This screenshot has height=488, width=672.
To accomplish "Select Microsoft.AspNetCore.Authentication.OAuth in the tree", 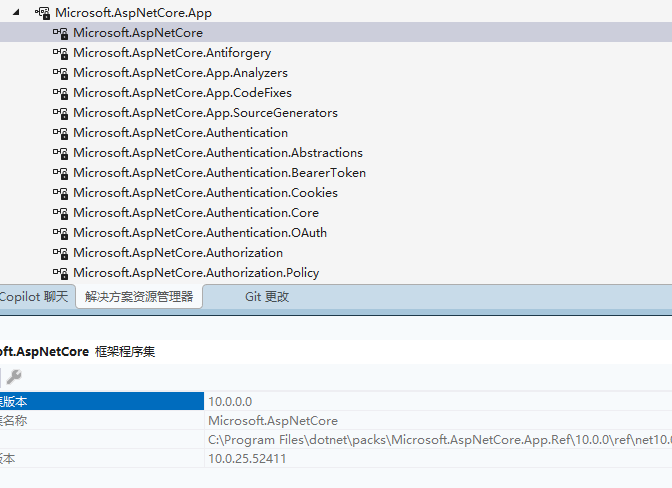I will point(200,233).
